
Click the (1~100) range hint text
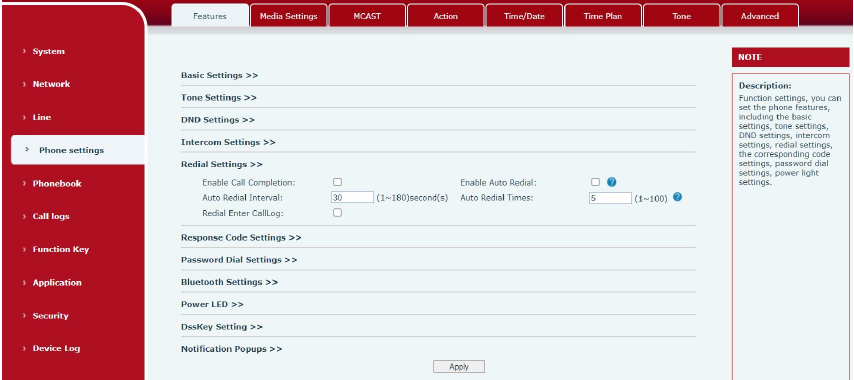tap(651, 199)
